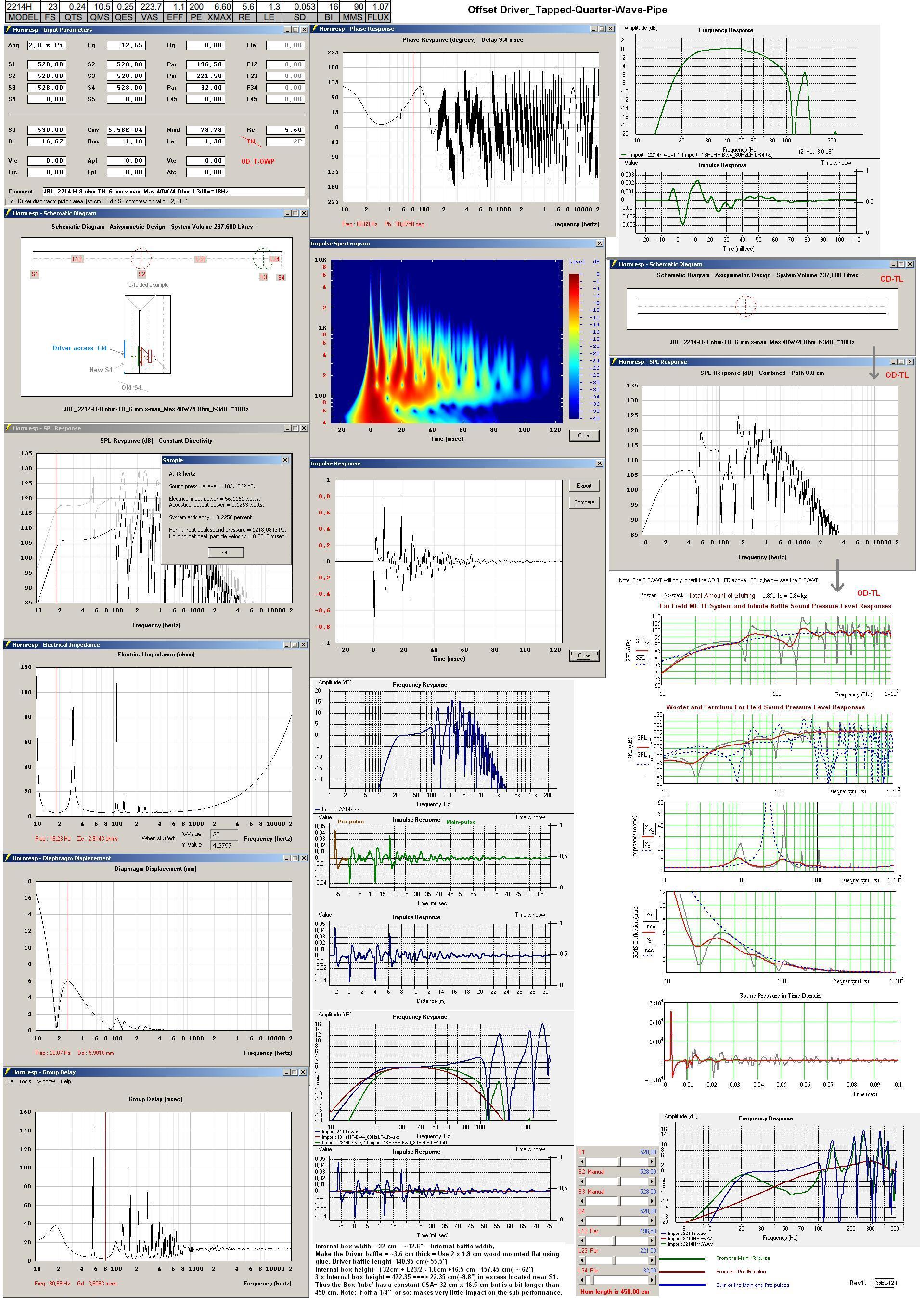Open Window menu in Group Delay window

(46, 1081)
